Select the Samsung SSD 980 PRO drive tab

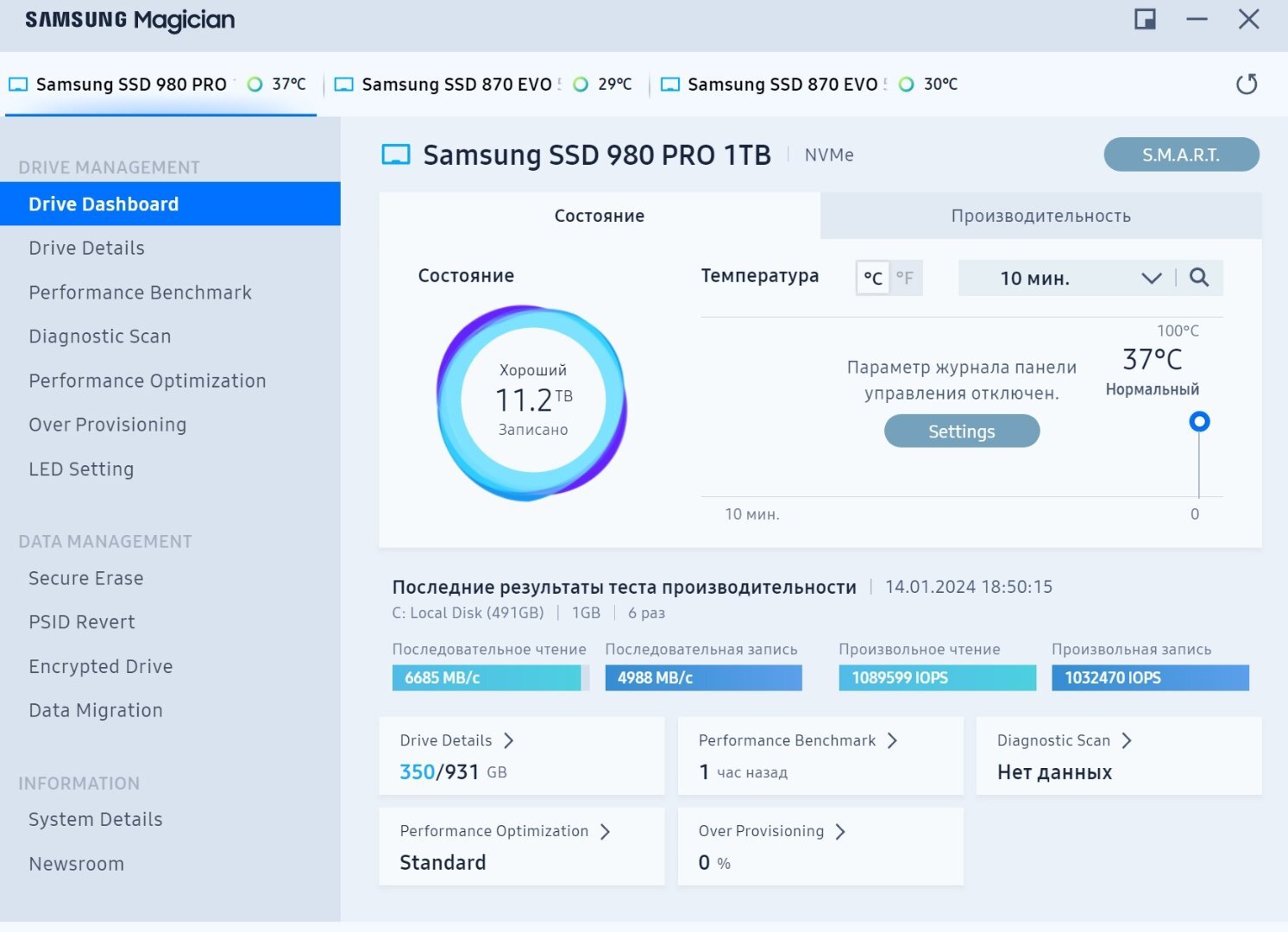click(160, 85)
